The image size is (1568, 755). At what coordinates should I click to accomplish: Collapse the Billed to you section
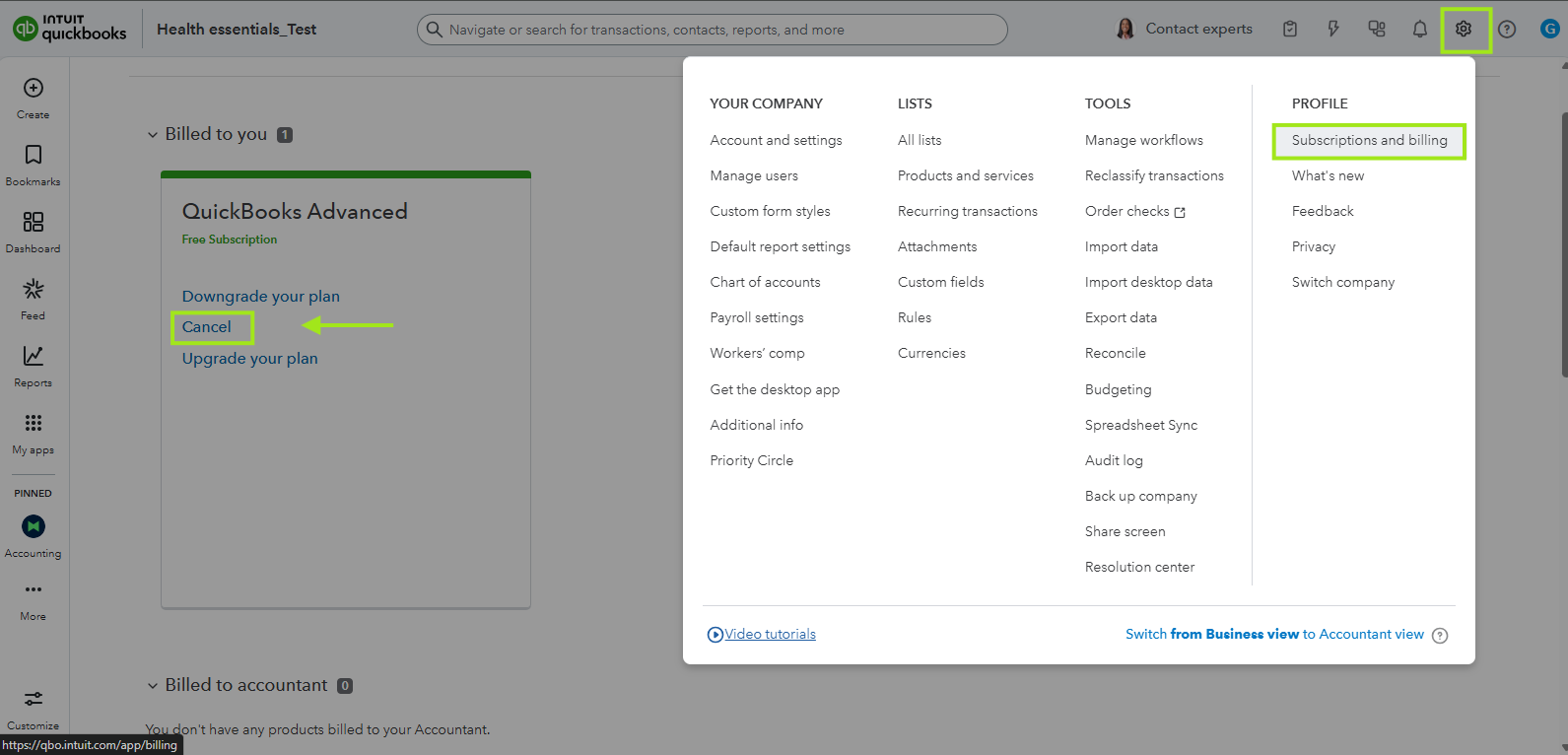point(153,135)
